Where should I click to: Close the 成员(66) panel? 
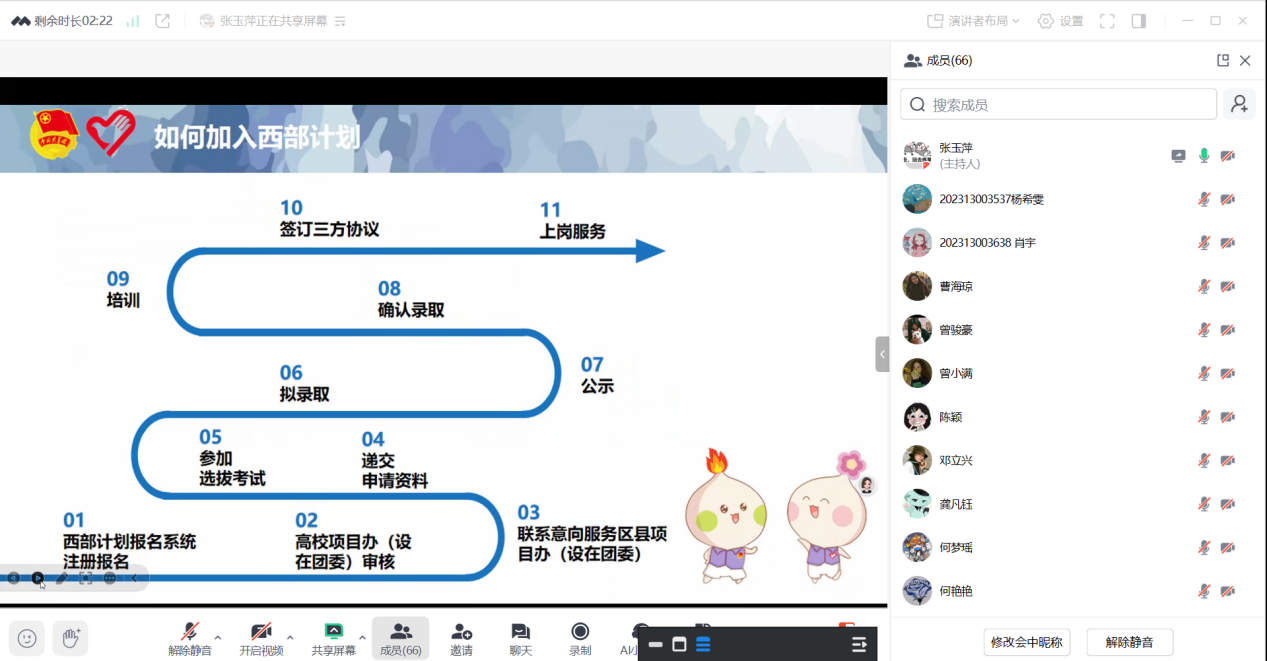[x=1245, y=60]
